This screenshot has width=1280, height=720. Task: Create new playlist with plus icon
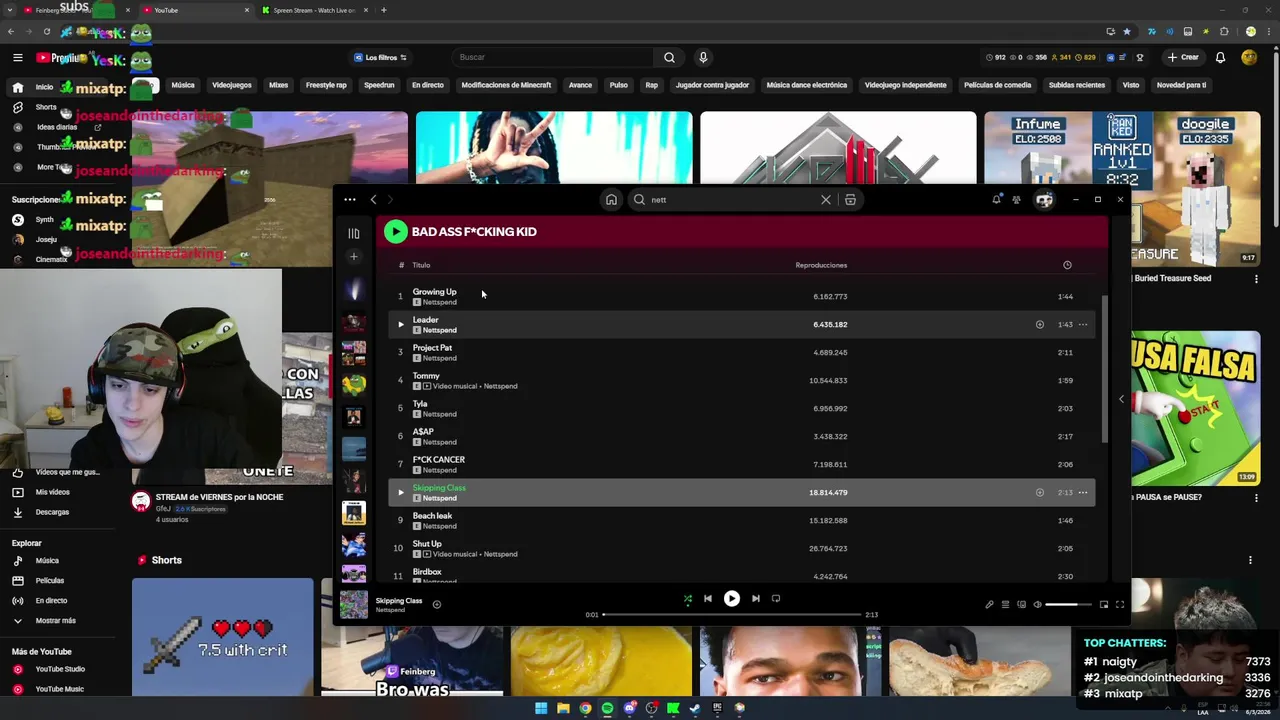tap(353, 256)
